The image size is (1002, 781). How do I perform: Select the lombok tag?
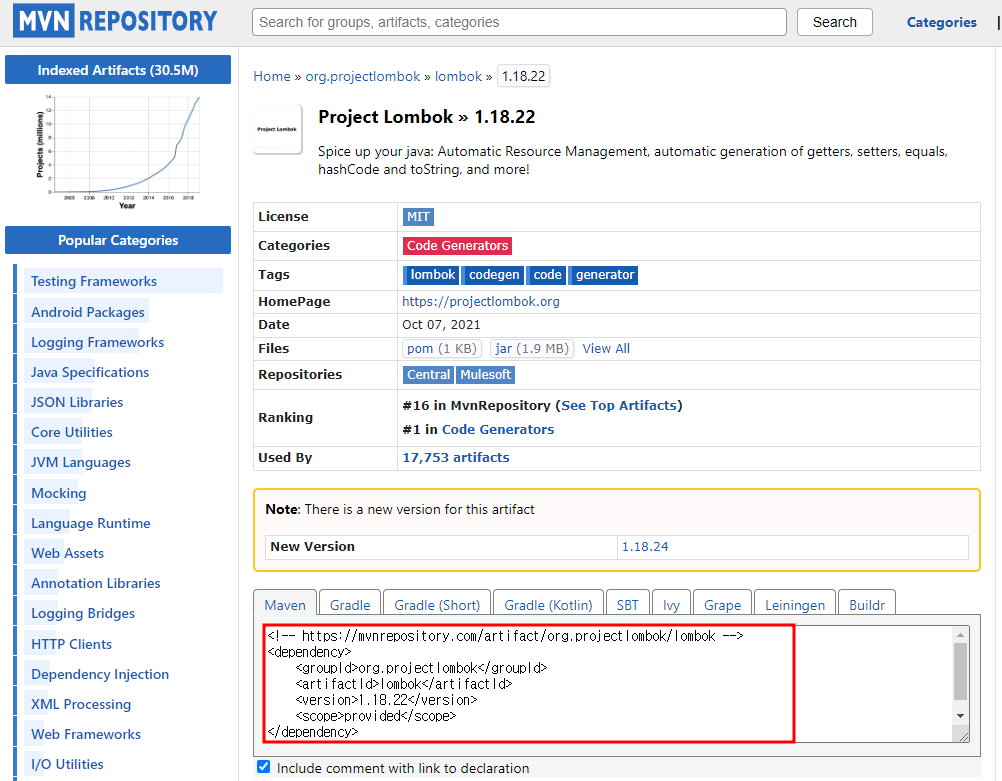click(431, 275)
